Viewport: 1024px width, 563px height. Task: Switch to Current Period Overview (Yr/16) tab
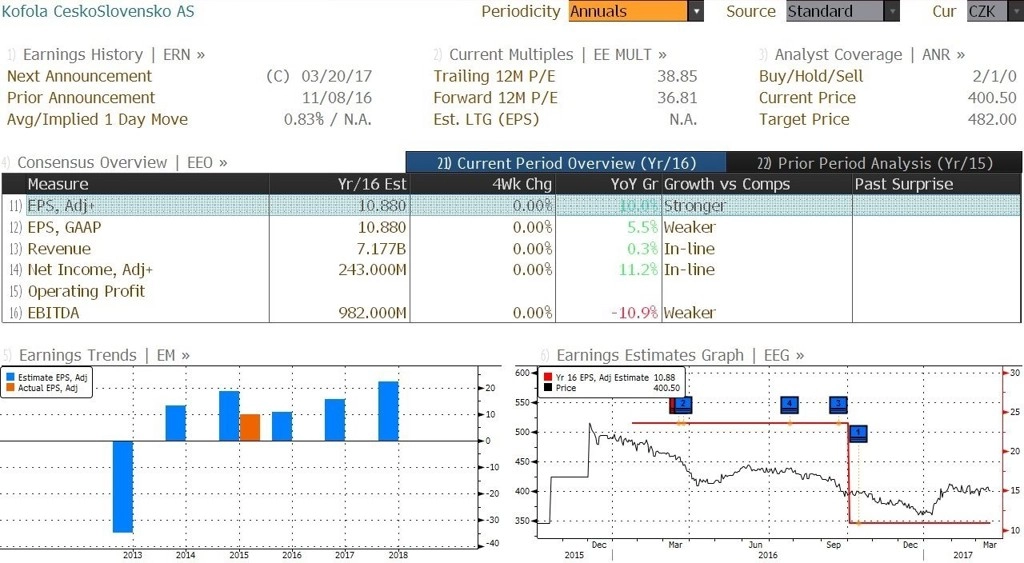[566, 163]
